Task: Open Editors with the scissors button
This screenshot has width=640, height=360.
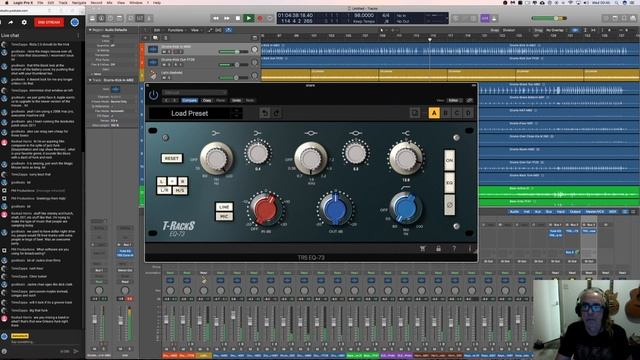Action: point(149,18)
